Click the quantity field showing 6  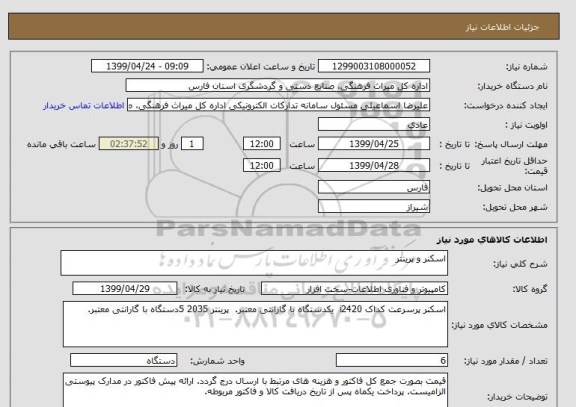click(392, 360)
